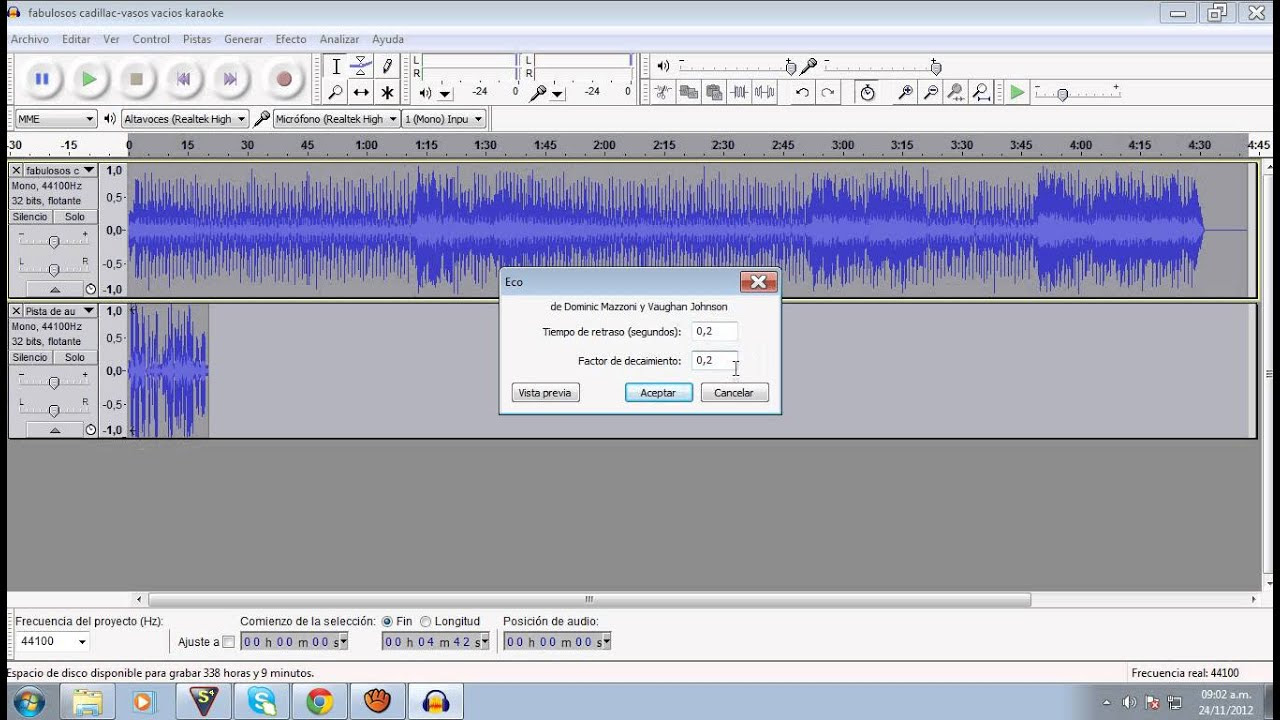Select the I-beam Selection tool
This screenshot has width=1280, height=720.
coord(336,67)
